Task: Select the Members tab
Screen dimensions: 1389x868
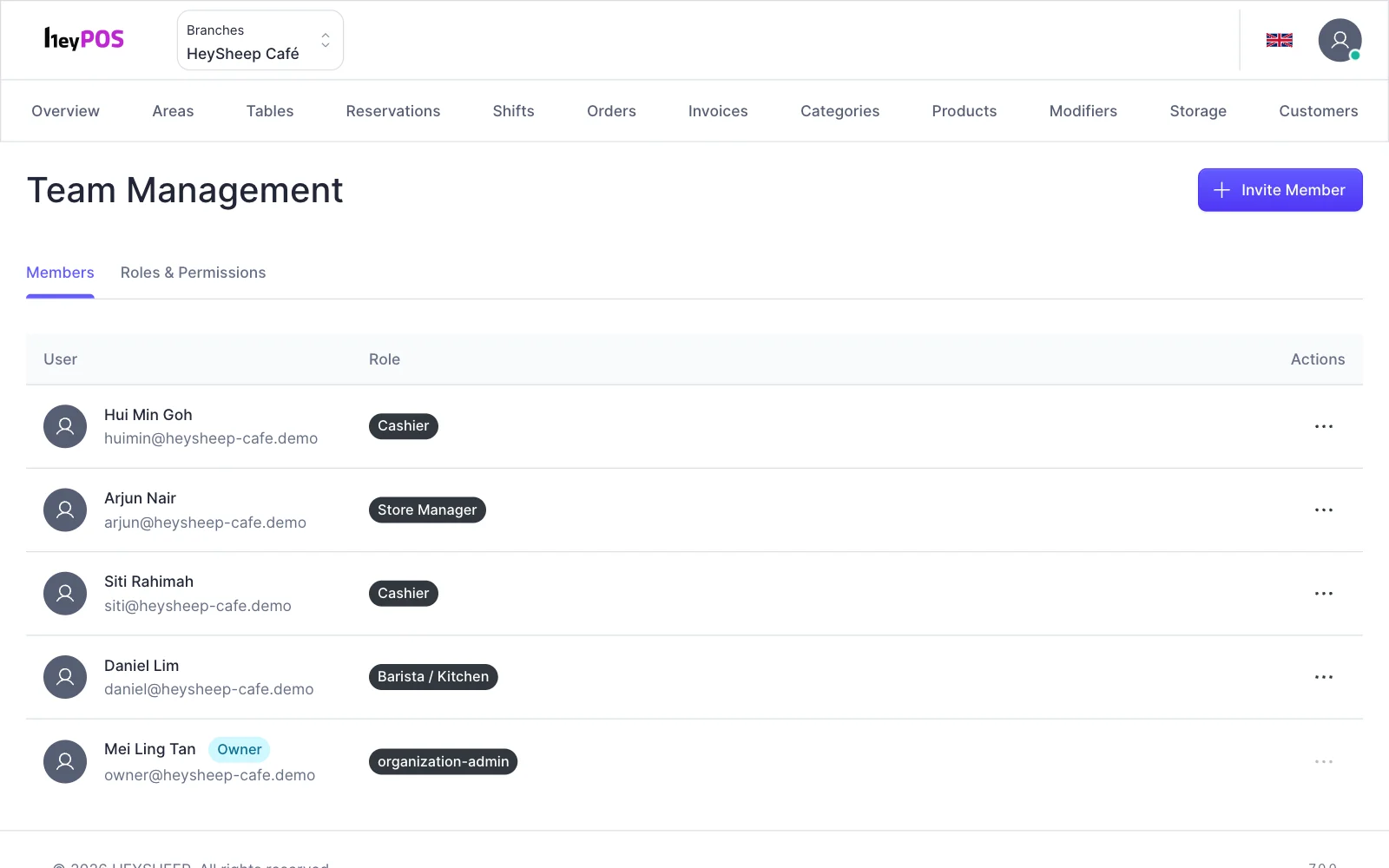Action: [x=60, y=273]
